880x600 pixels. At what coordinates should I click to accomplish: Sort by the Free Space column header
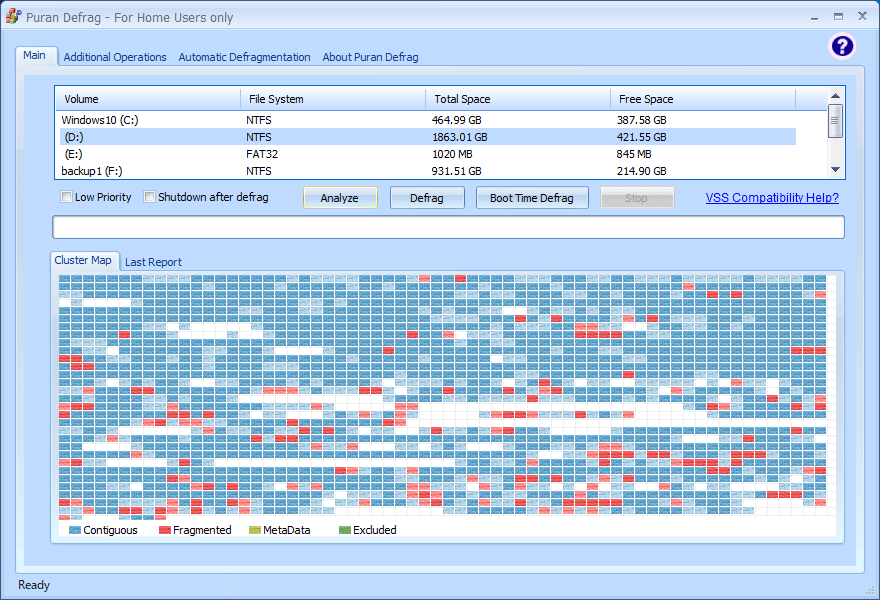[x=703, y=99]
